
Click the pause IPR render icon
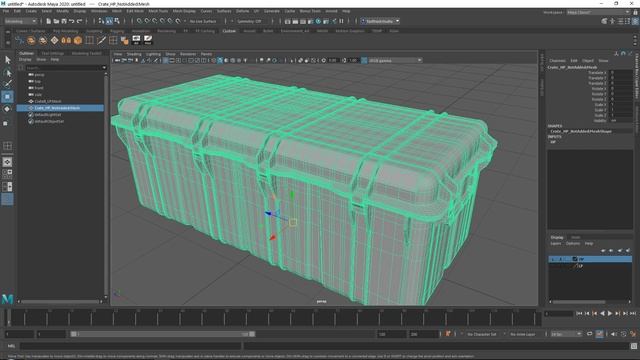pos(341,21)
